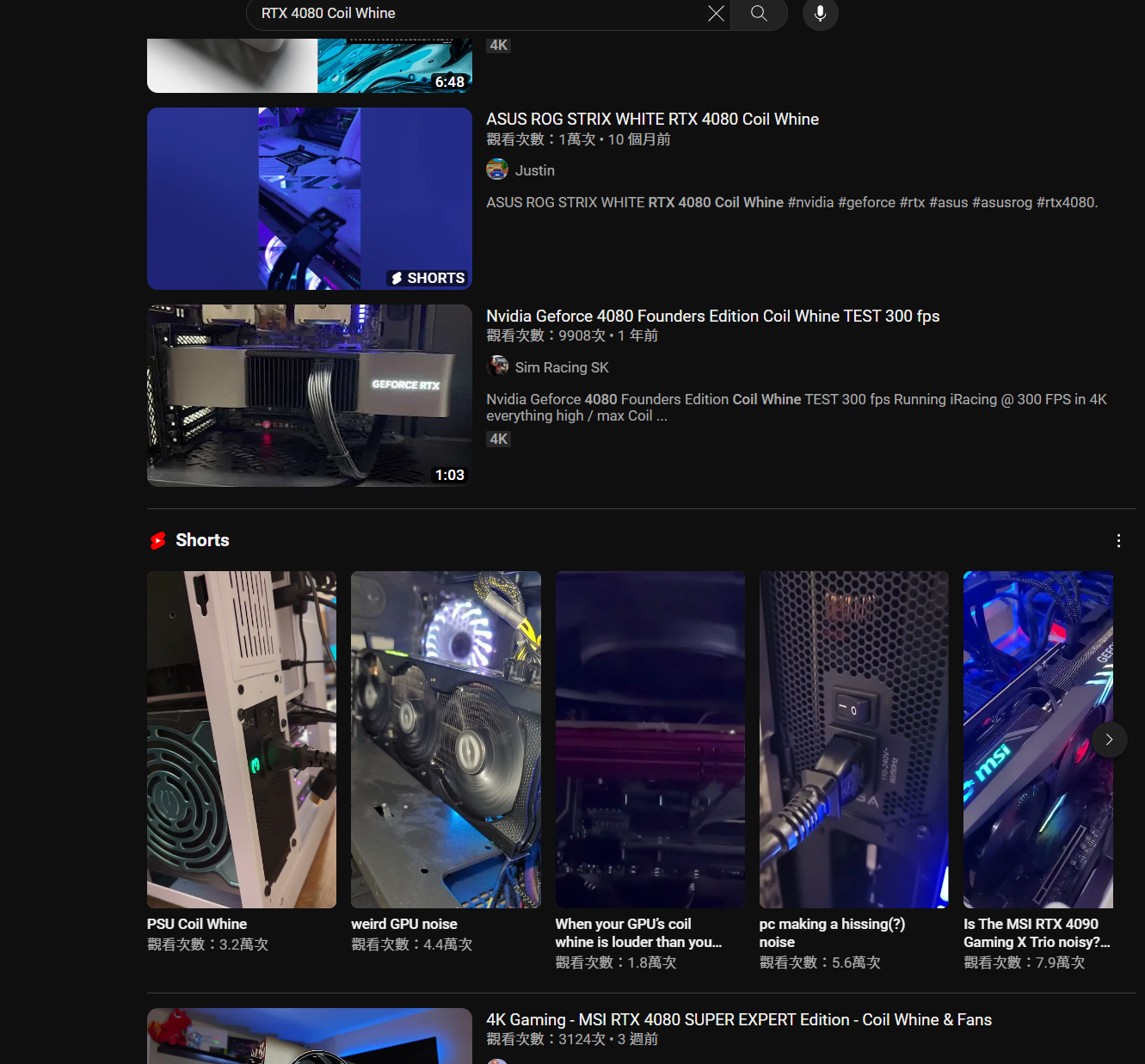Open the dark GPU coil whine short thumbnail
The height and width of the screenshot is (1064, 1145).
click(x=650, y=740)
